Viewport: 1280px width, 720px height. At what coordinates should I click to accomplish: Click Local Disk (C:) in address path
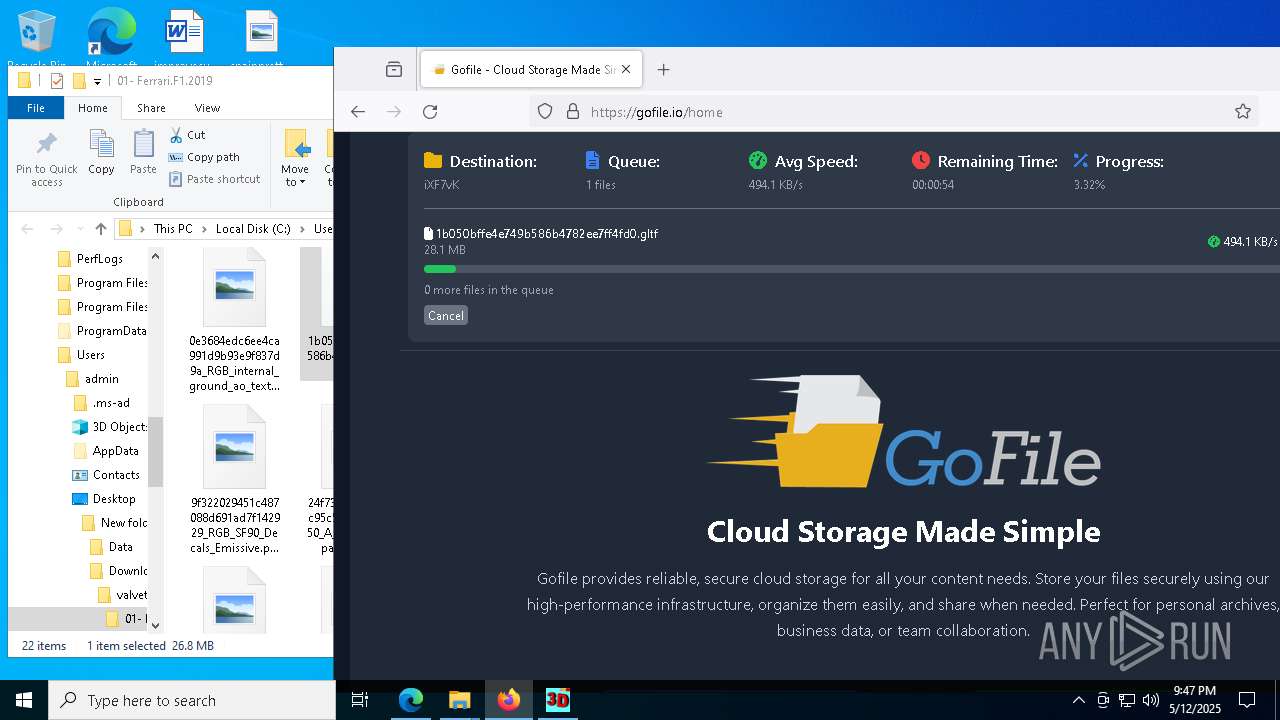click(x=253, y=229)
